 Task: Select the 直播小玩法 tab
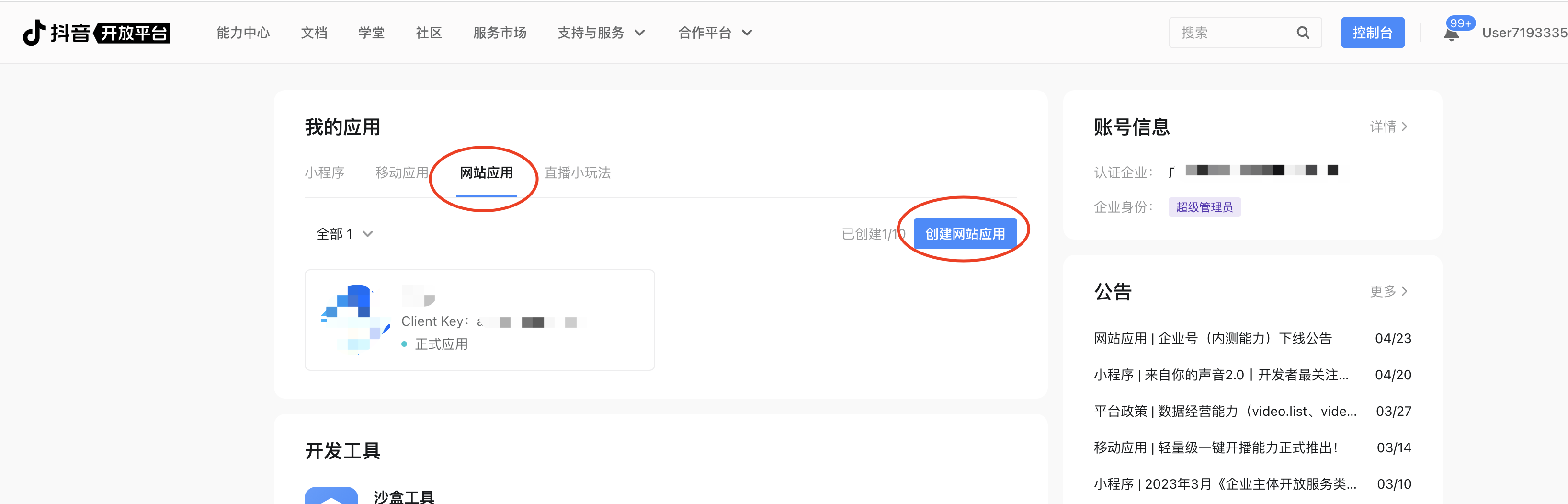click(577, 173)
